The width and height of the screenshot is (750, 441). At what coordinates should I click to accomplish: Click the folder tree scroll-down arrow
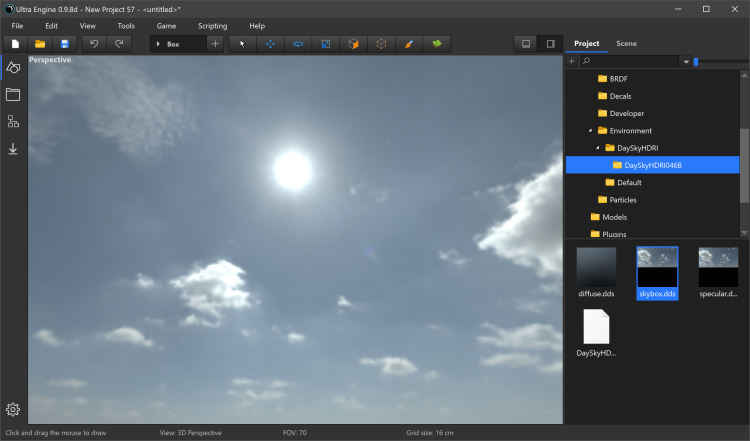pos(744,233)
